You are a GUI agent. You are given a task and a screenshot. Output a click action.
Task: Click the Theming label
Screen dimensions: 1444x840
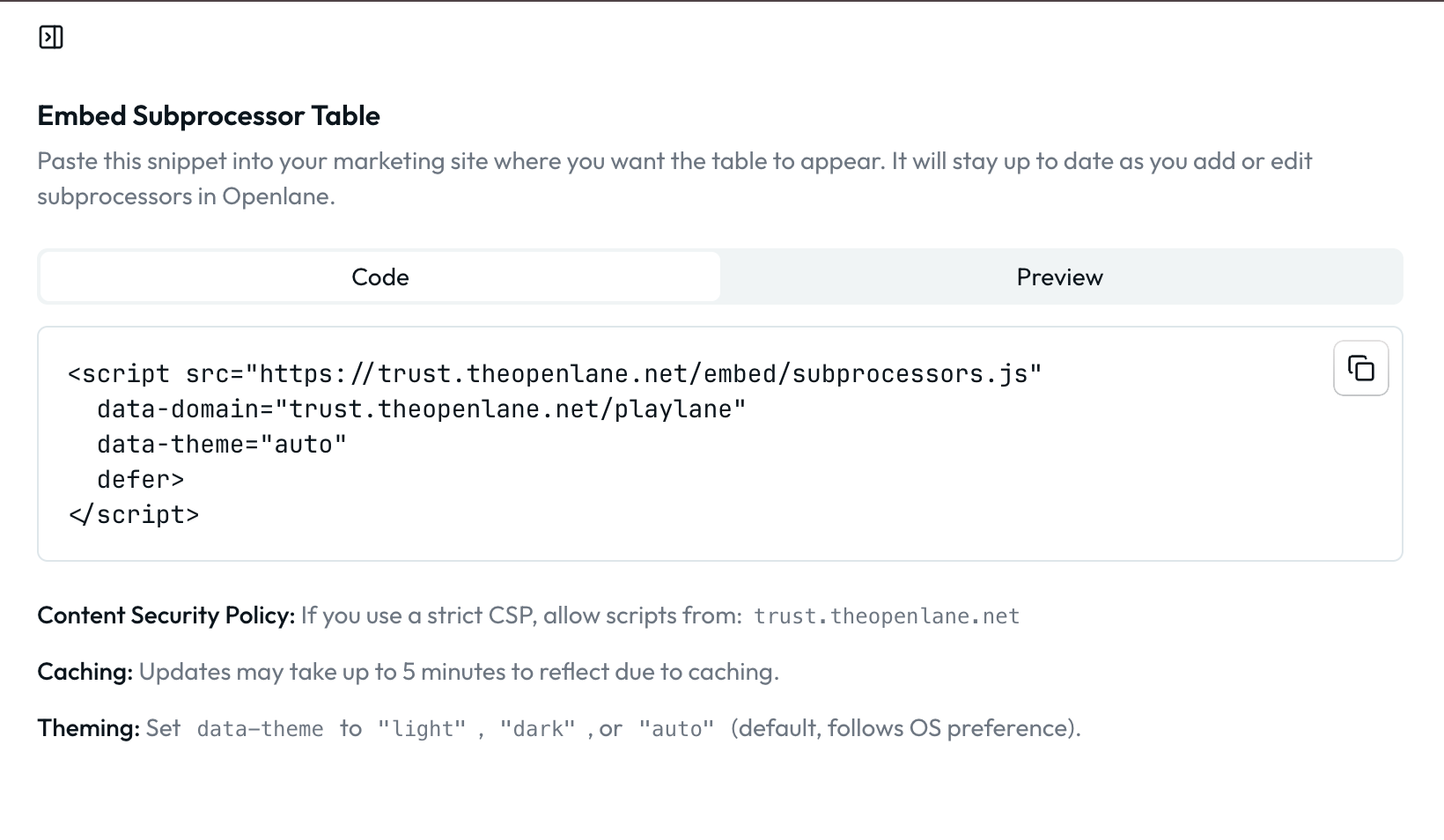(89, 728)
